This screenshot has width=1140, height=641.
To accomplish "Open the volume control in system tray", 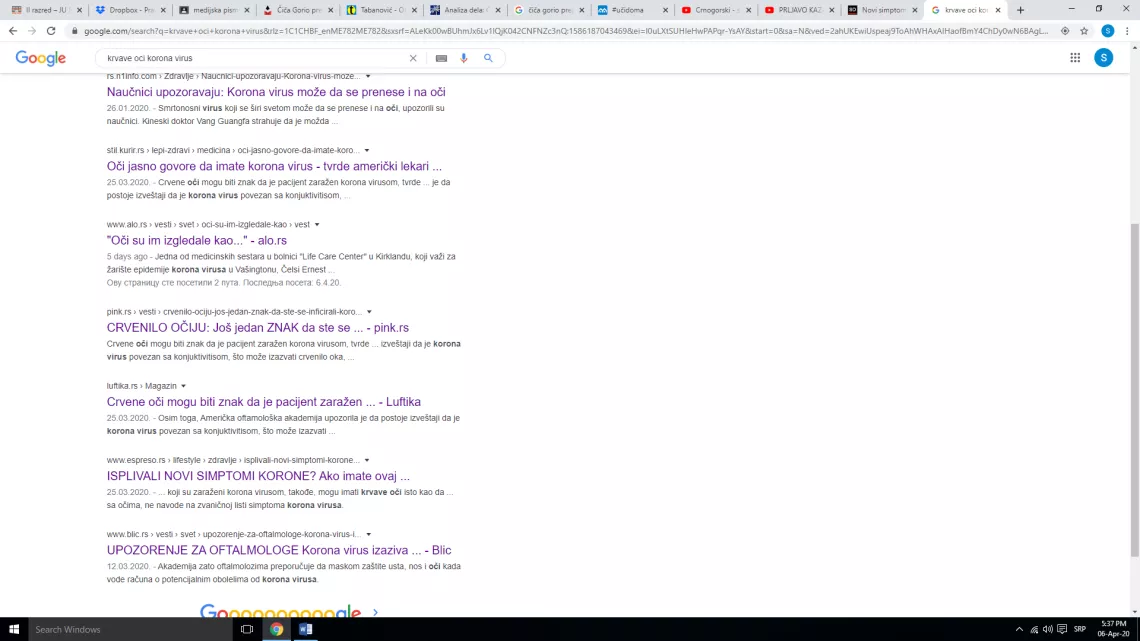I will coord(1048,629).
